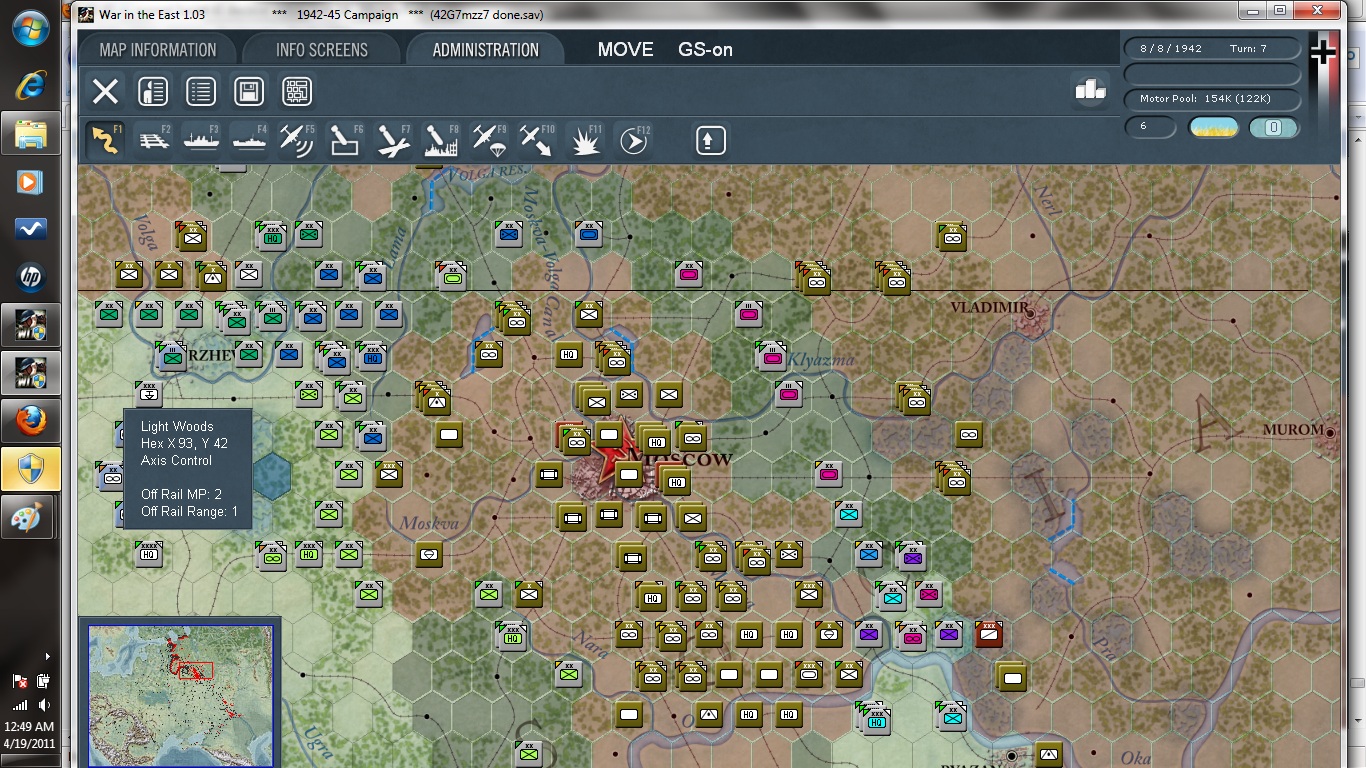Viewport: 1366px width, 768px height.
Task: Open Windows Explorer folder taskbar icon
Action: coord(30,133)
